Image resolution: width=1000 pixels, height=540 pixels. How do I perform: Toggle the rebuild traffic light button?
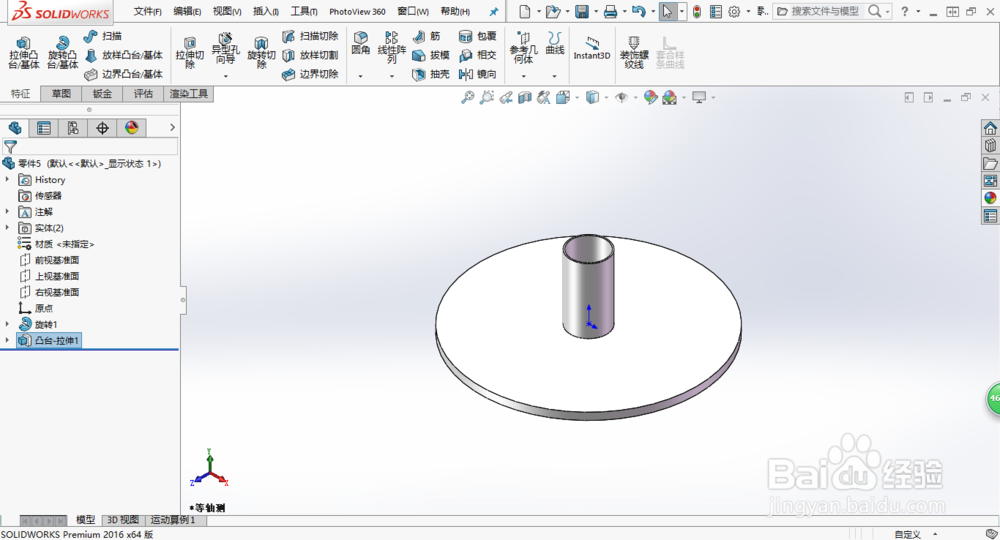pos(697,11)
